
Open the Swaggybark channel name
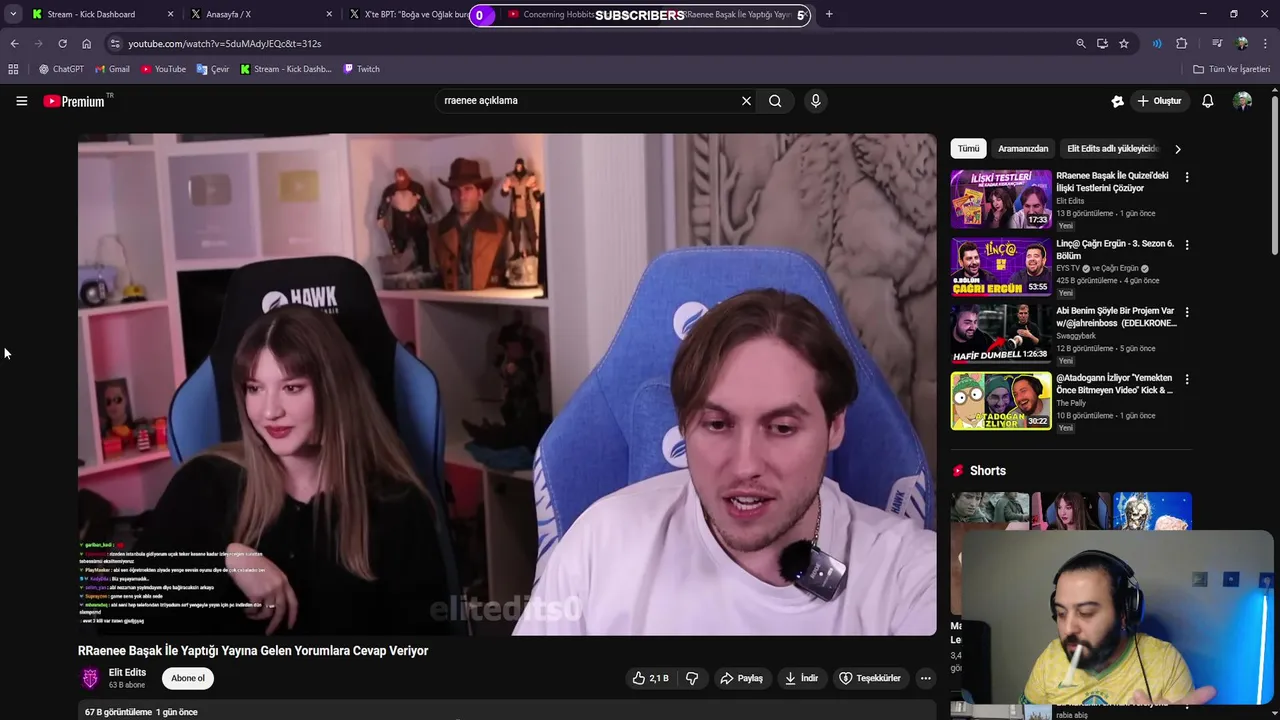click(x=1075, y=336)
